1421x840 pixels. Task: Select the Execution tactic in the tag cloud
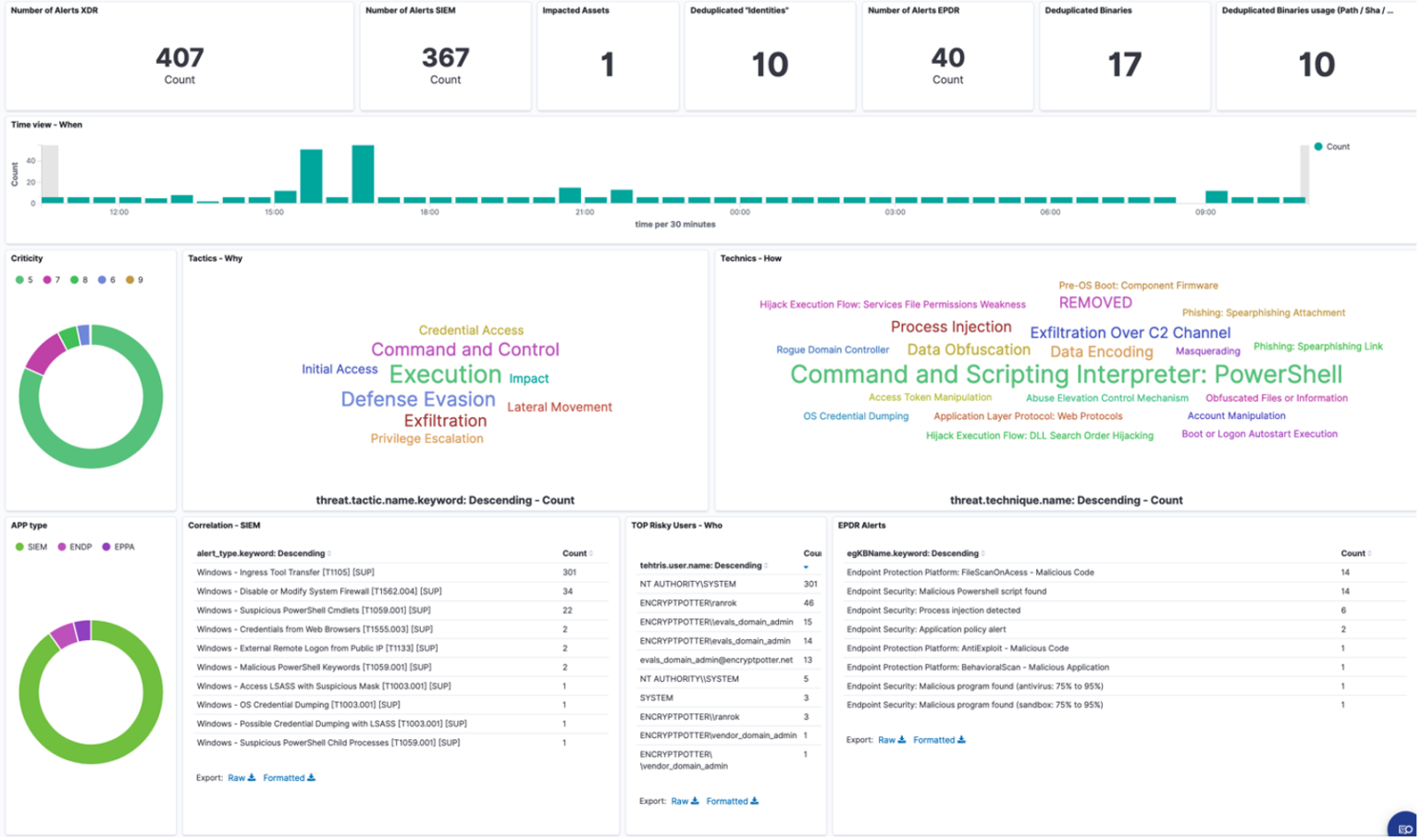(x=445, y=375)
